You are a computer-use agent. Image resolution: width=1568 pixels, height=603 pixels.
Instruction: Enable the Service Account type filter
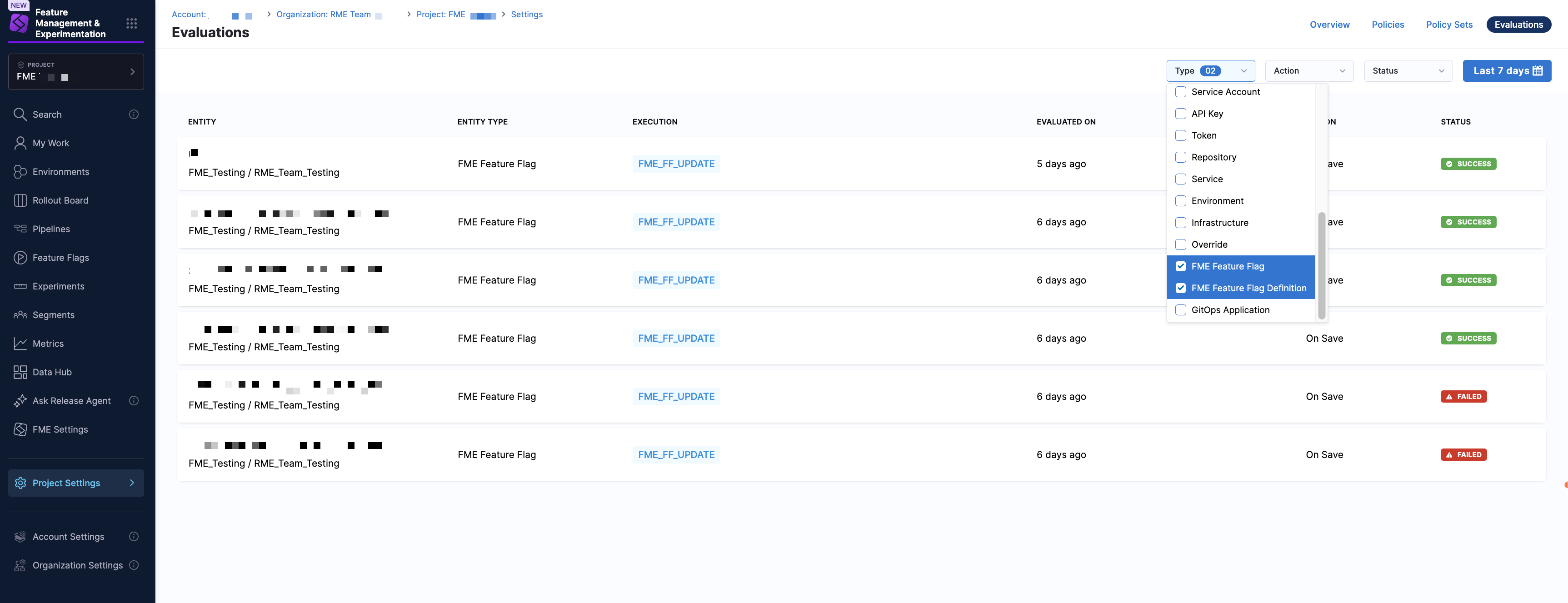1180,92
